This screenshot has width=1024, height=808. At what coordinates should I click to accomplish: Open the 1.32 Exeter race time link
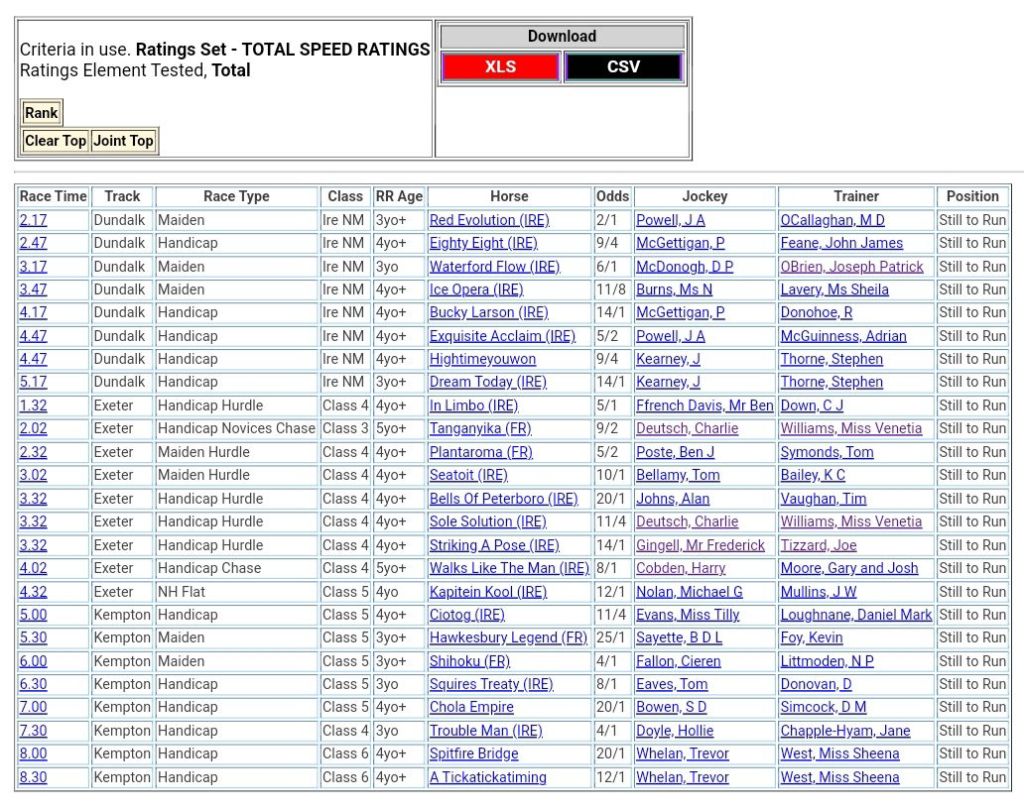pyautogui.click(x=32, y=405)
